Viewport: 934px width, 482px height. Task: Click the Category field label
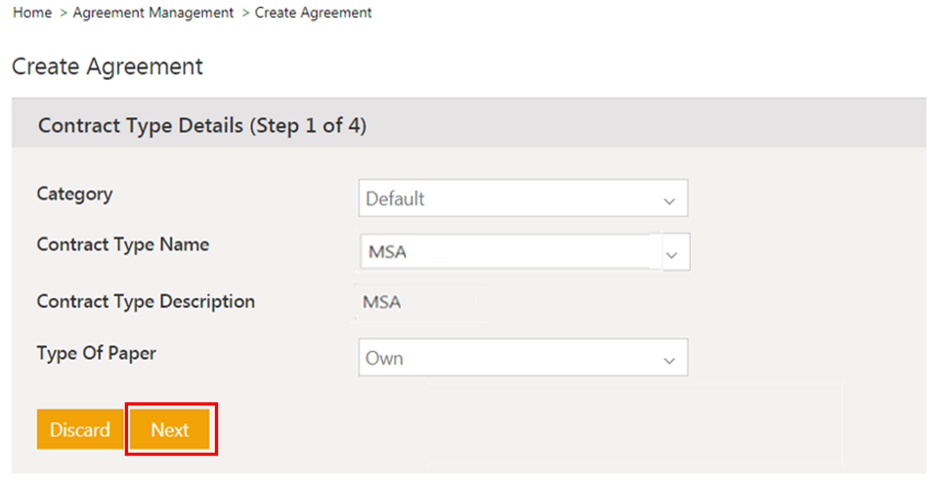(75, 194)
